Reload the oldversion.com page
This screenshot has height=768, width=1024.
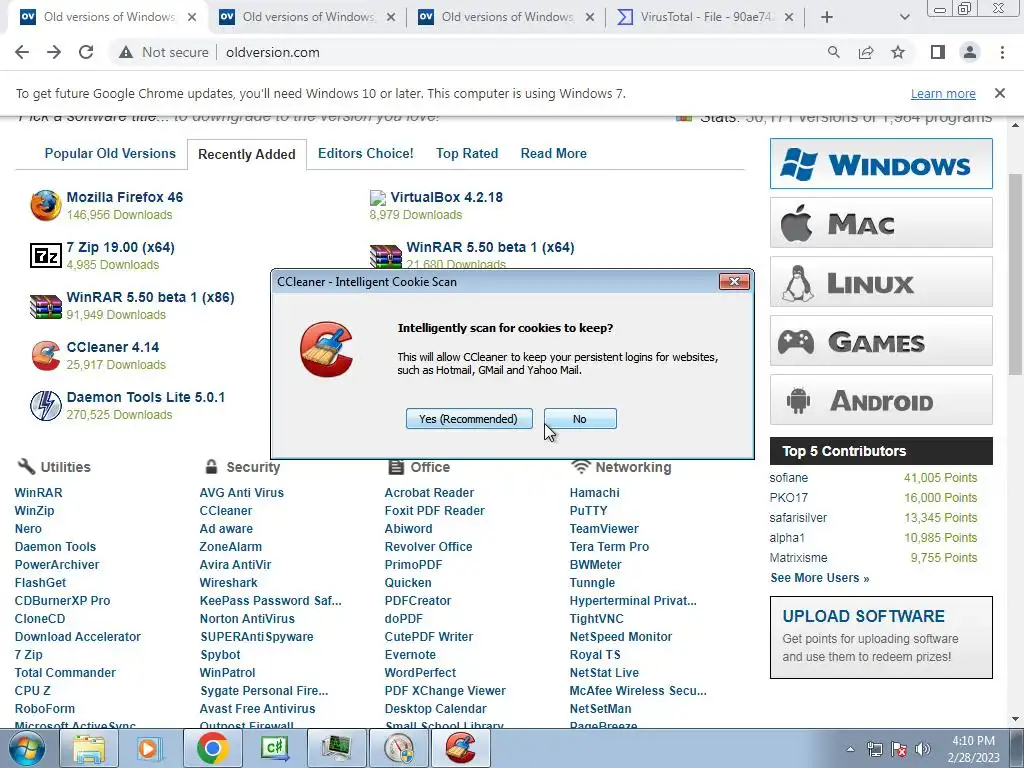86,52
